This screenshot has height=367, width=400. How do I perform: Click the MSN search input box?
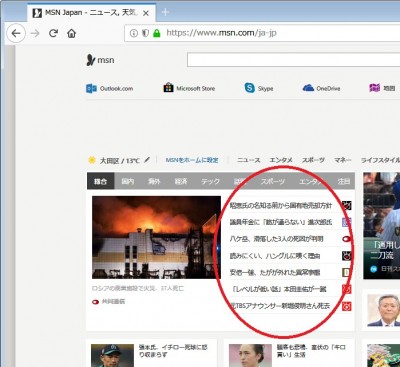click(x=293, y=60)
